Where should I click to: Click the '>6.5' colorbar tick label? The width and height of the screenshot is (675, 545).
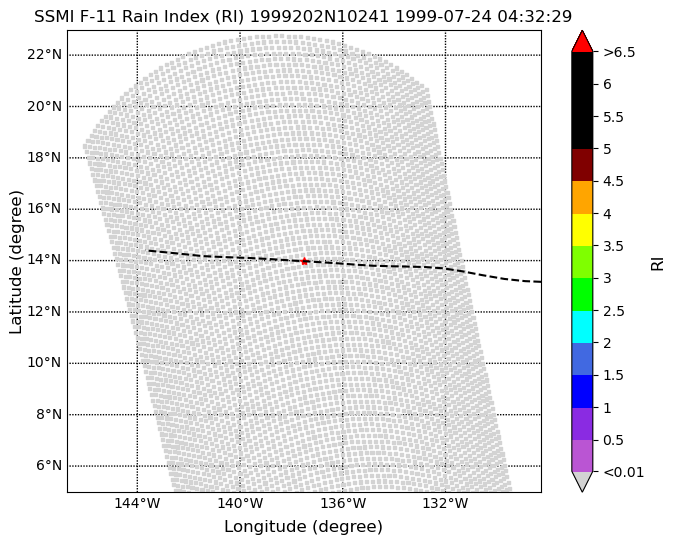click(x=619, y=52)
